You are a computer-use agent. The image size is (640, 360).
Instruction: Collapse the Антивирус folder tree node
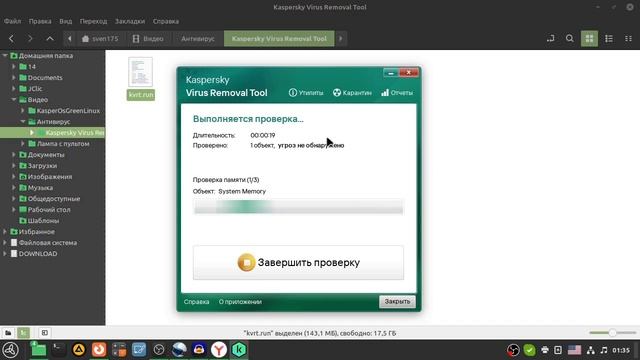[23, 122]
